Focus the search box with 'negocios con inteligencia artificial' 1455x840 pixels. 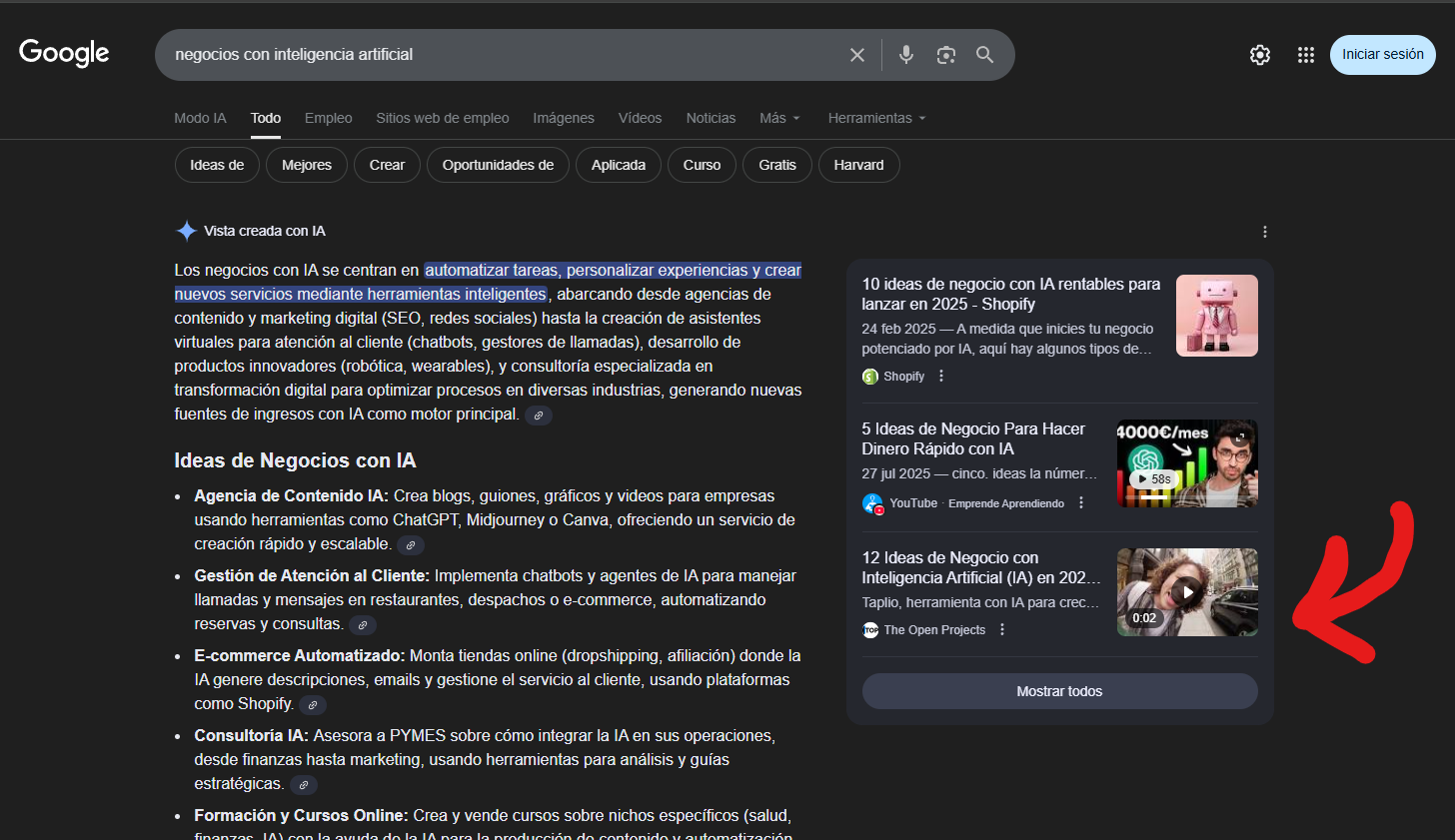505,55
